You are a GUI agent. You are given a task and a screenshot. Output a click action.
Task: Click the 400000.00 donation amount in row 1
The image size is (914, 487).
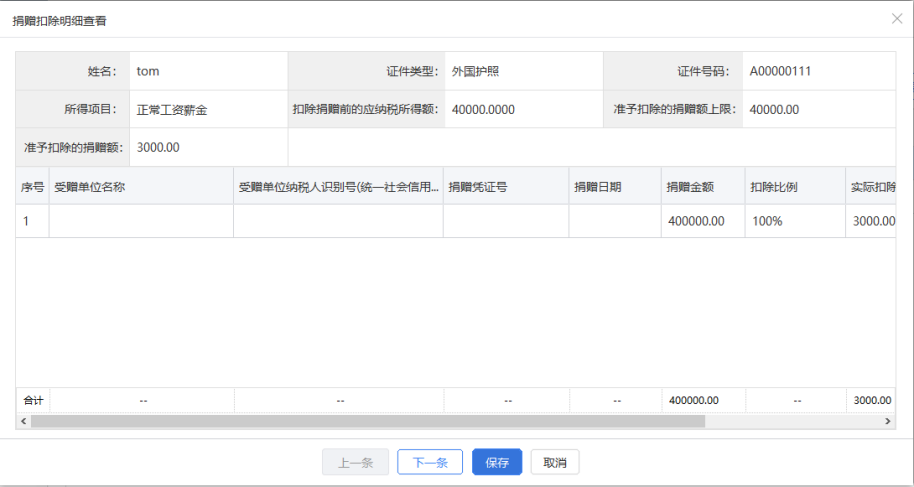coord(696,221)
